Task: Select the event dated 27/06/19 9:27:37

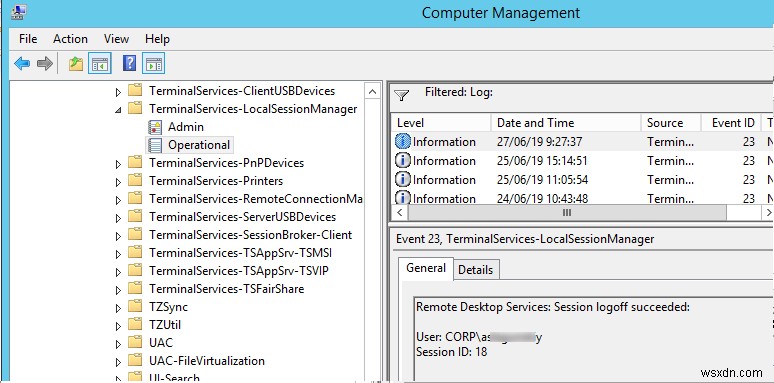Action: pyautogui.click(x=582, y=142)
